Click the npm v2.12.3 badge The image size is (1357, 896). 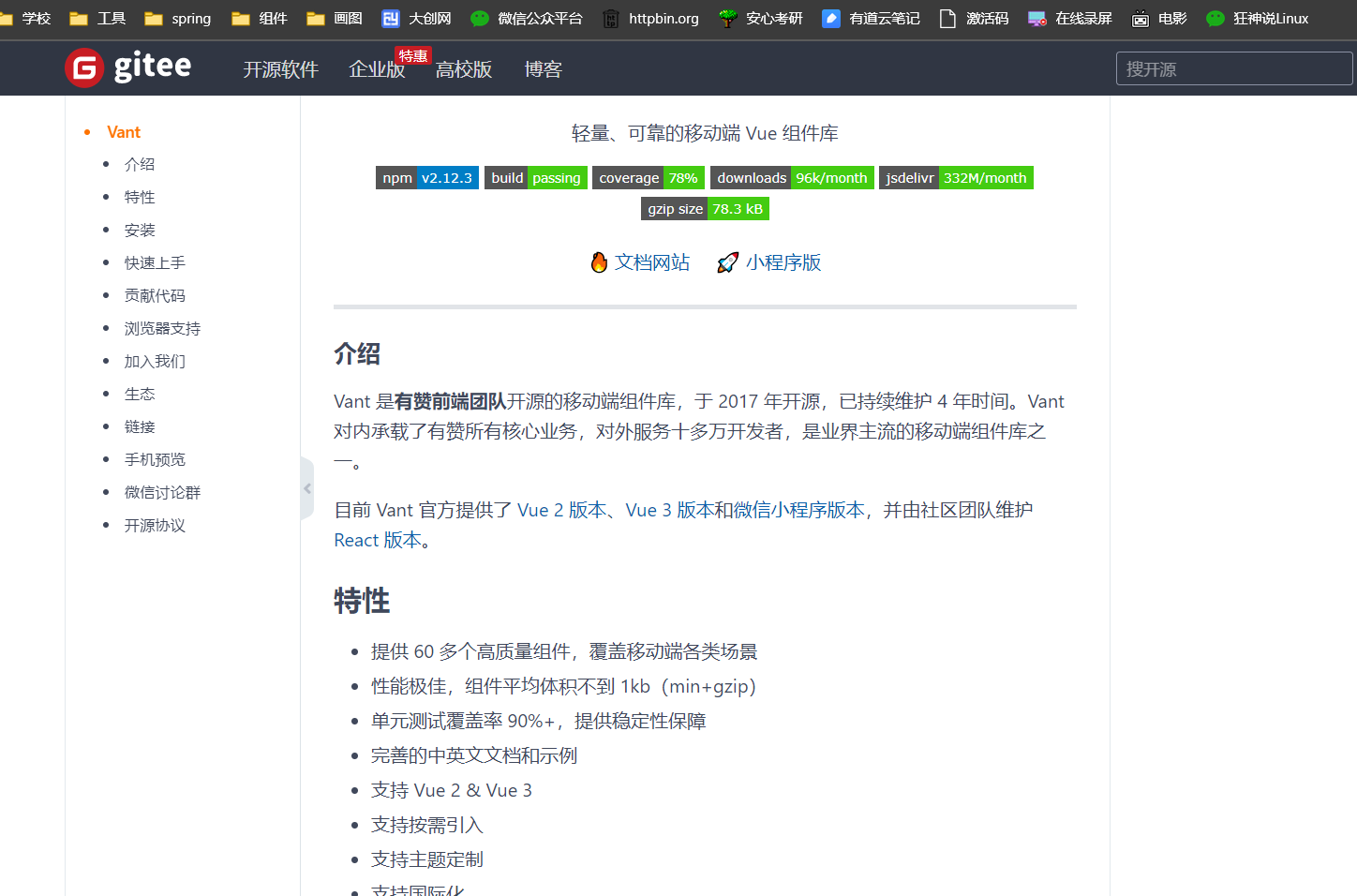[x=427, y=178]
